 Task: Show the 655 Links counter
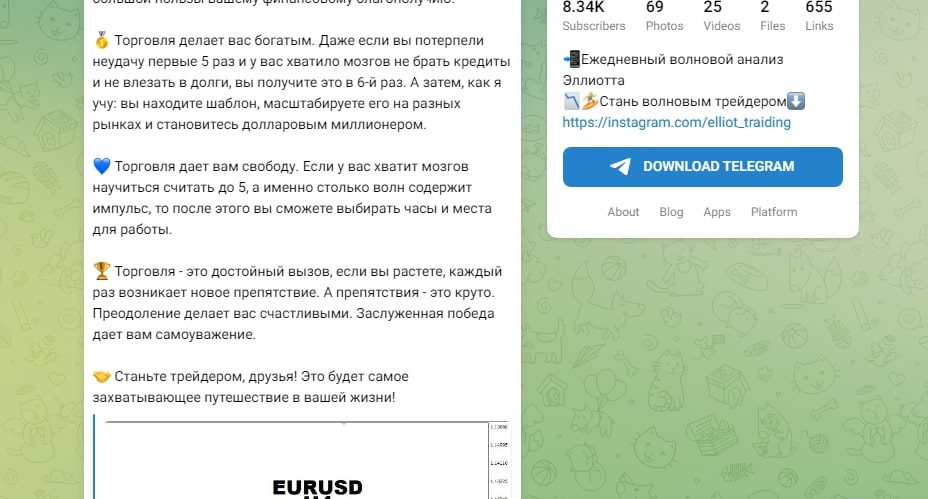point(819,17)
